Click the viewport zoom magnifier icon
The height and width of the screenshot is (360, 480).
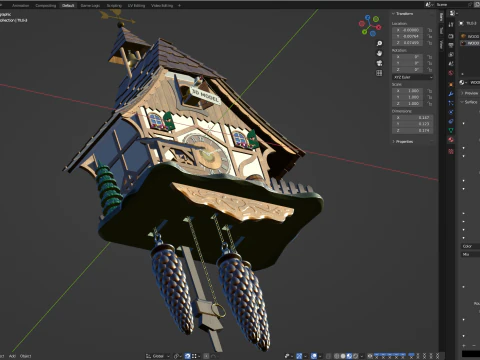379,44
